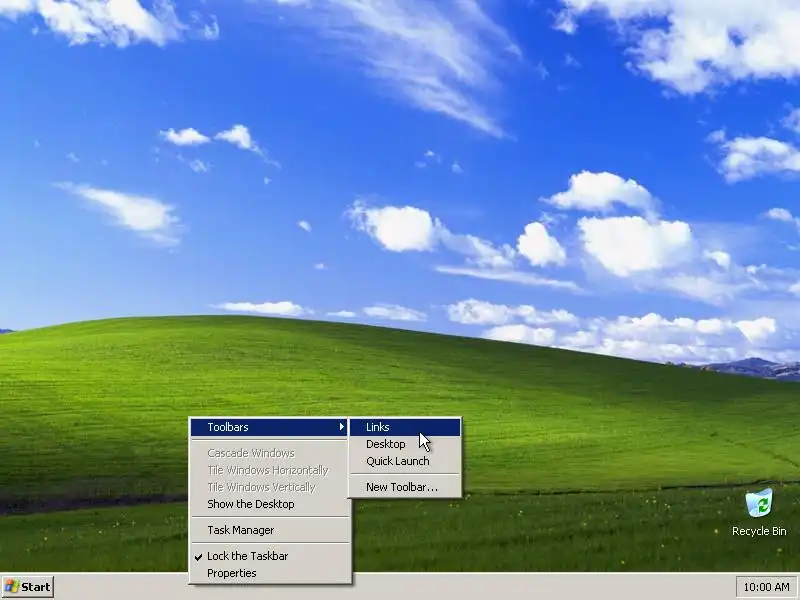The image size is (800, 600).
Task: Click the 10:00 AM clock
Action: coord(767,587)
